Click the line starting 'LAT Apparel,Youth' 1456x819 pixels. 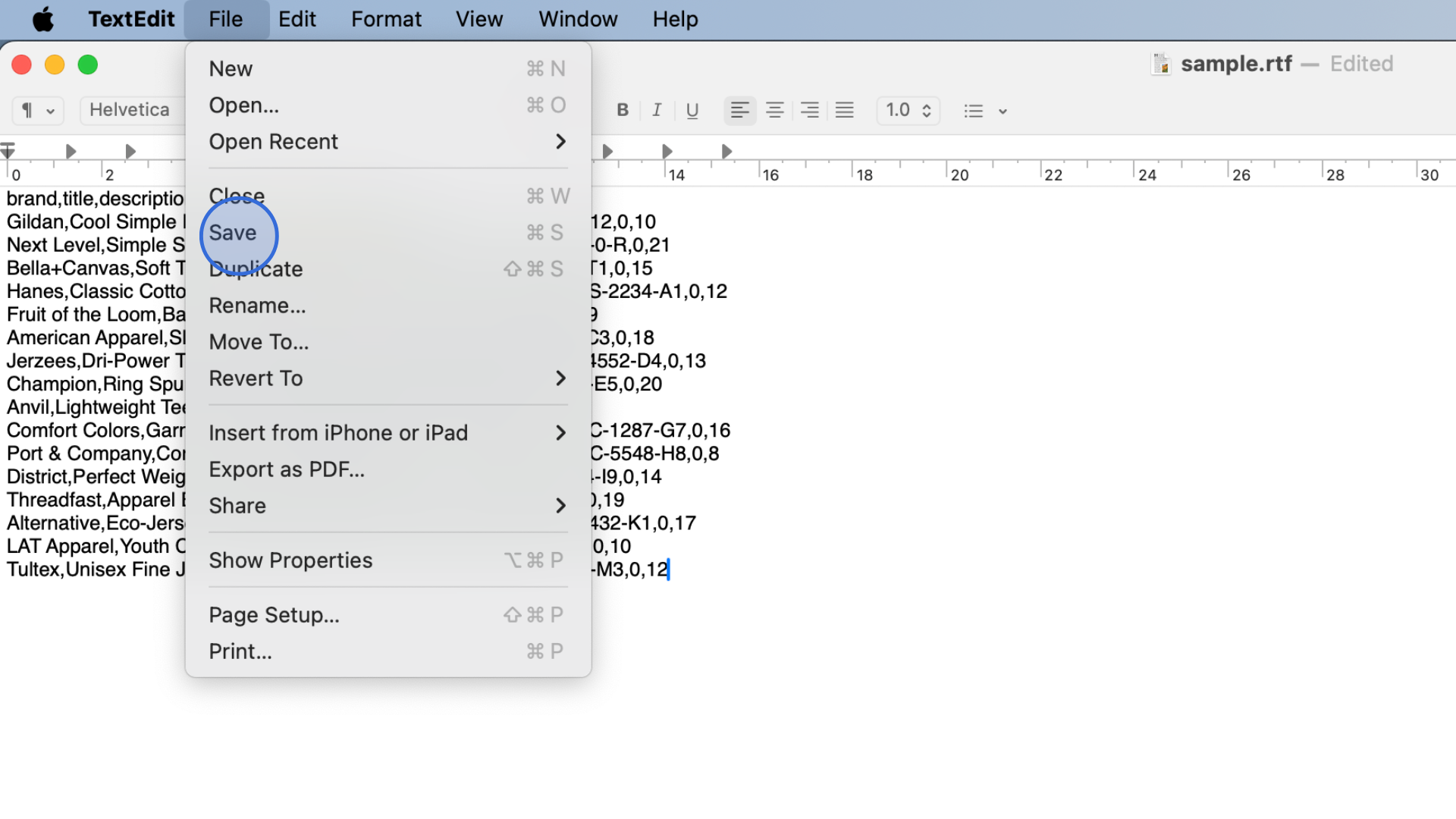coord(96,547)
